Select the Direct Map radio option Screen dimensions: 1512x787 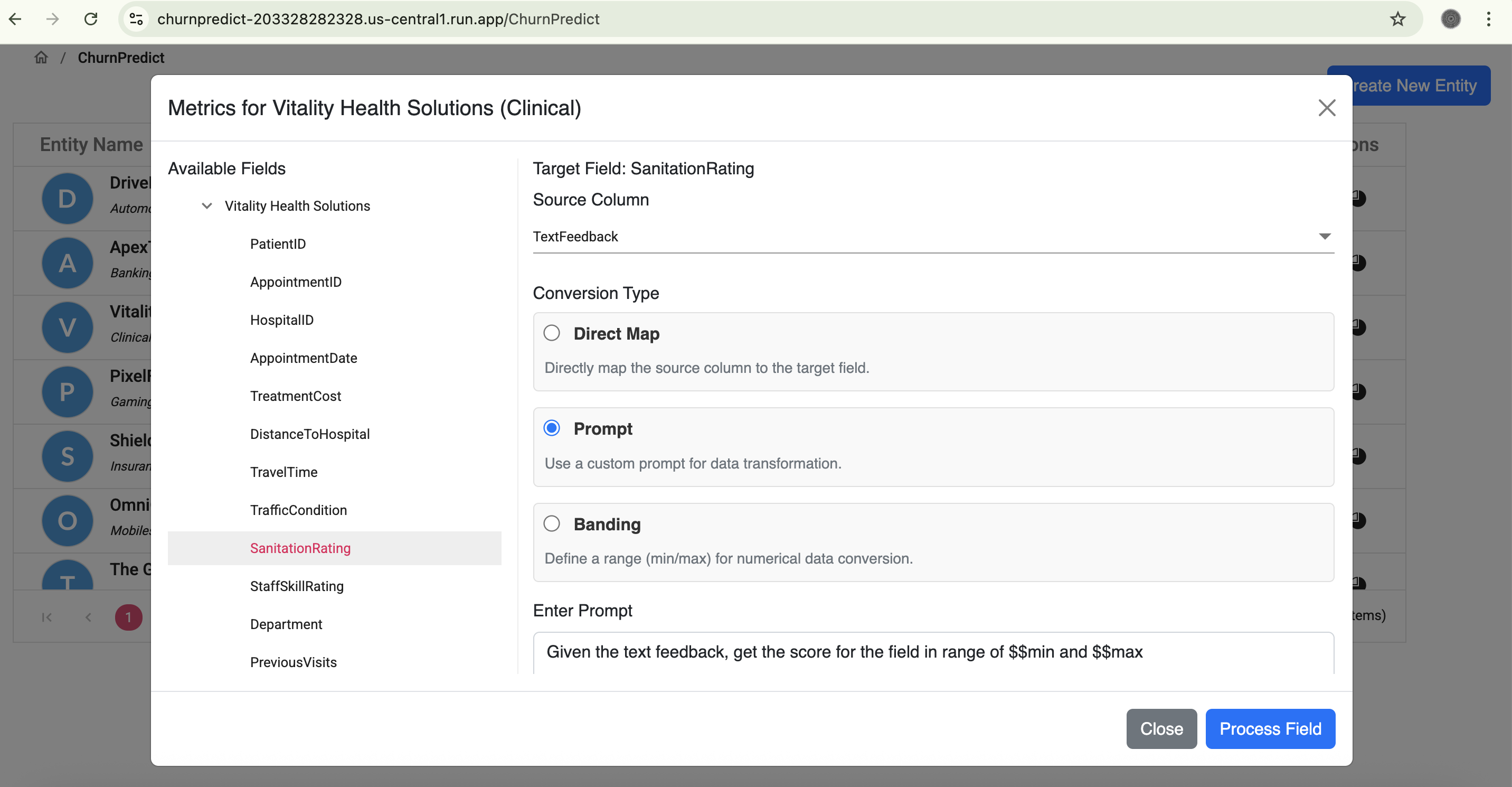click(x=551, y=333)
